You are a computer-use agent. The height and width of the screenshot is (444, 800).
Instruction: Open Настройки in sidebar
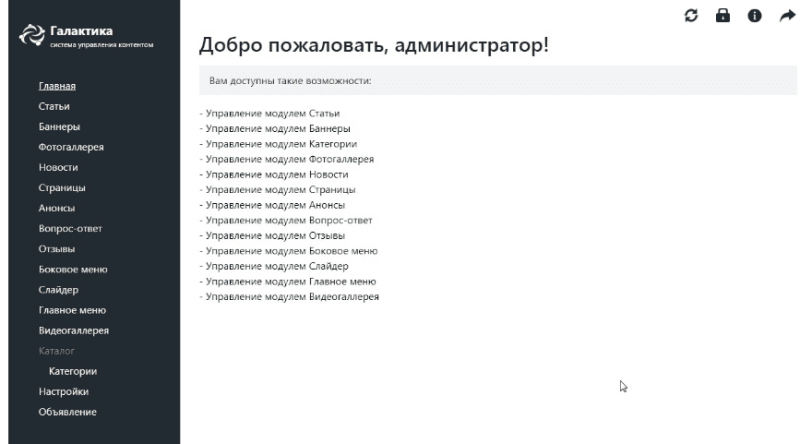[63, 392]
